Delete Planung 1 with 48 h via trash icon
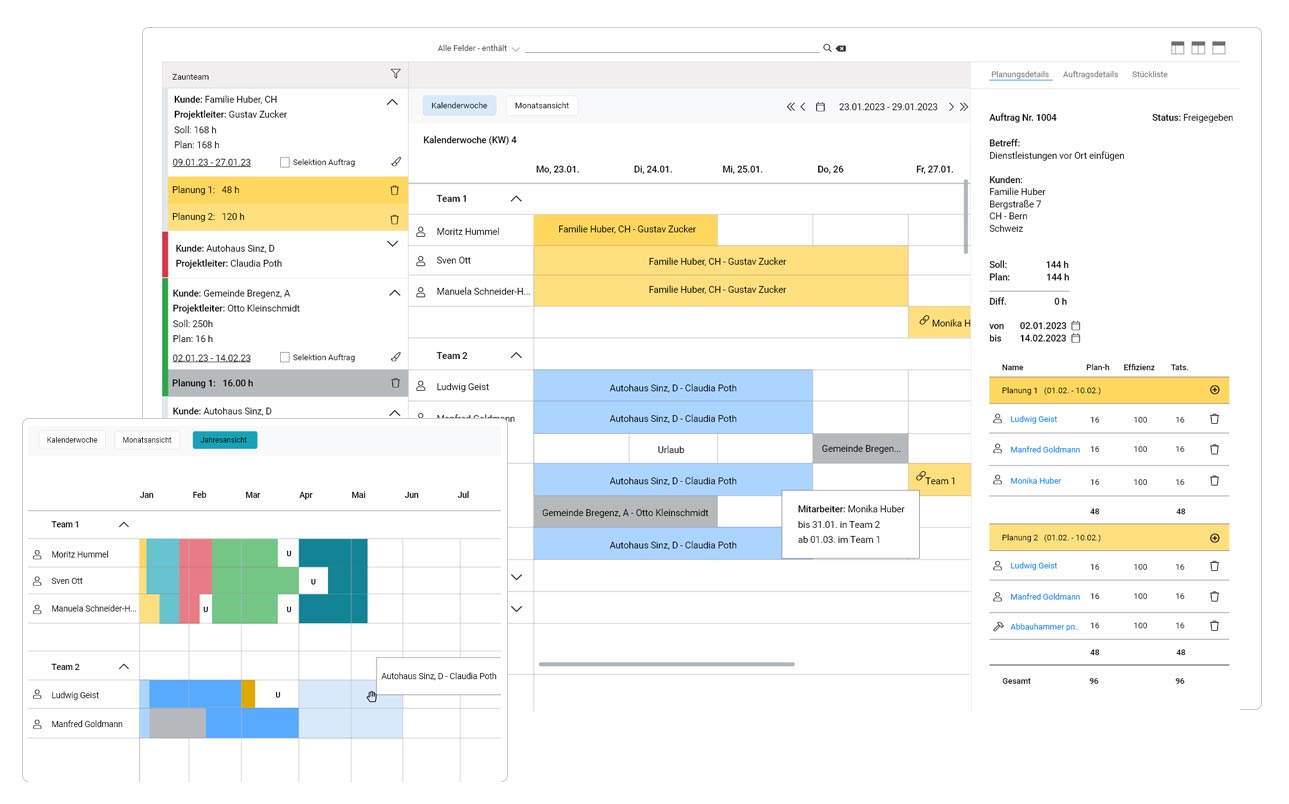Screen dimensions: 1289x804 tap(394, 190)
